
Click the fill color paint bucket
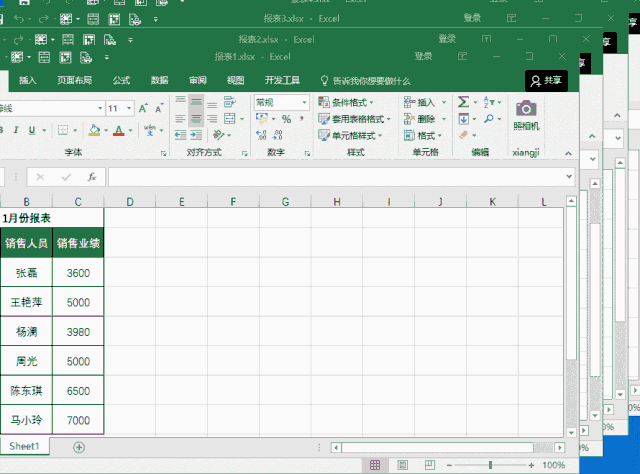(93, 130)
